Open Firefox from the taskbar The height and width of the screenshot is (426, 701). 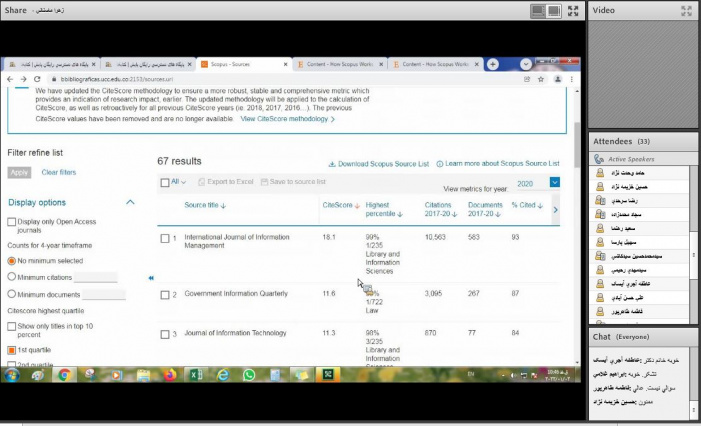click(x=169, y=375)
